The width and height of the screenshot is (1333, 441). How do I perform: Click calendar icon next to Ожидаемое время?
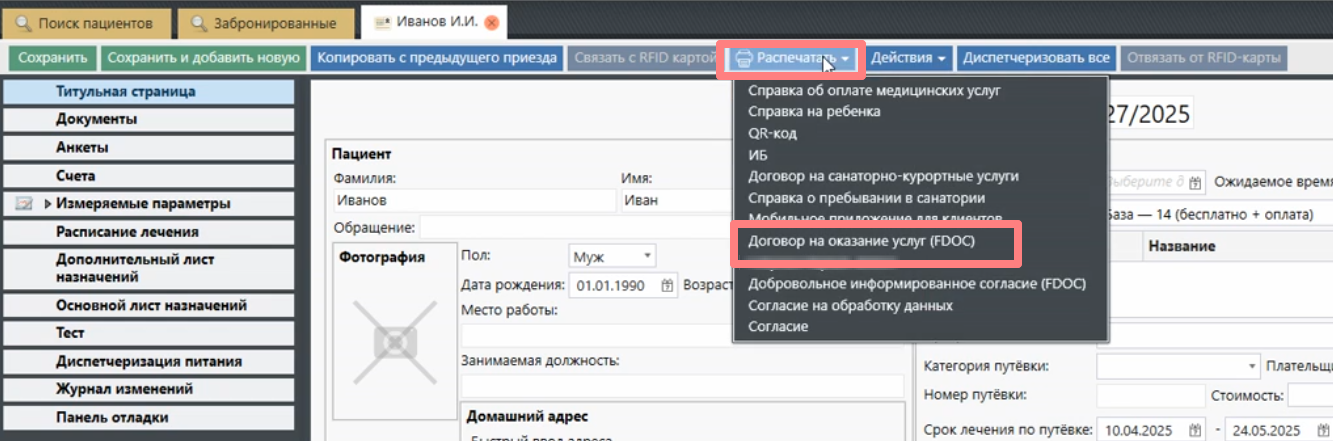click(1194, 182)
